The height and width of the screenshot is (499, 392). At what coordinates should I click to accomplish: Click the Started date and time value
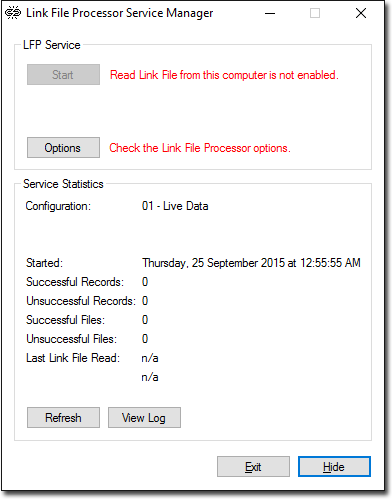pos(251,263)
